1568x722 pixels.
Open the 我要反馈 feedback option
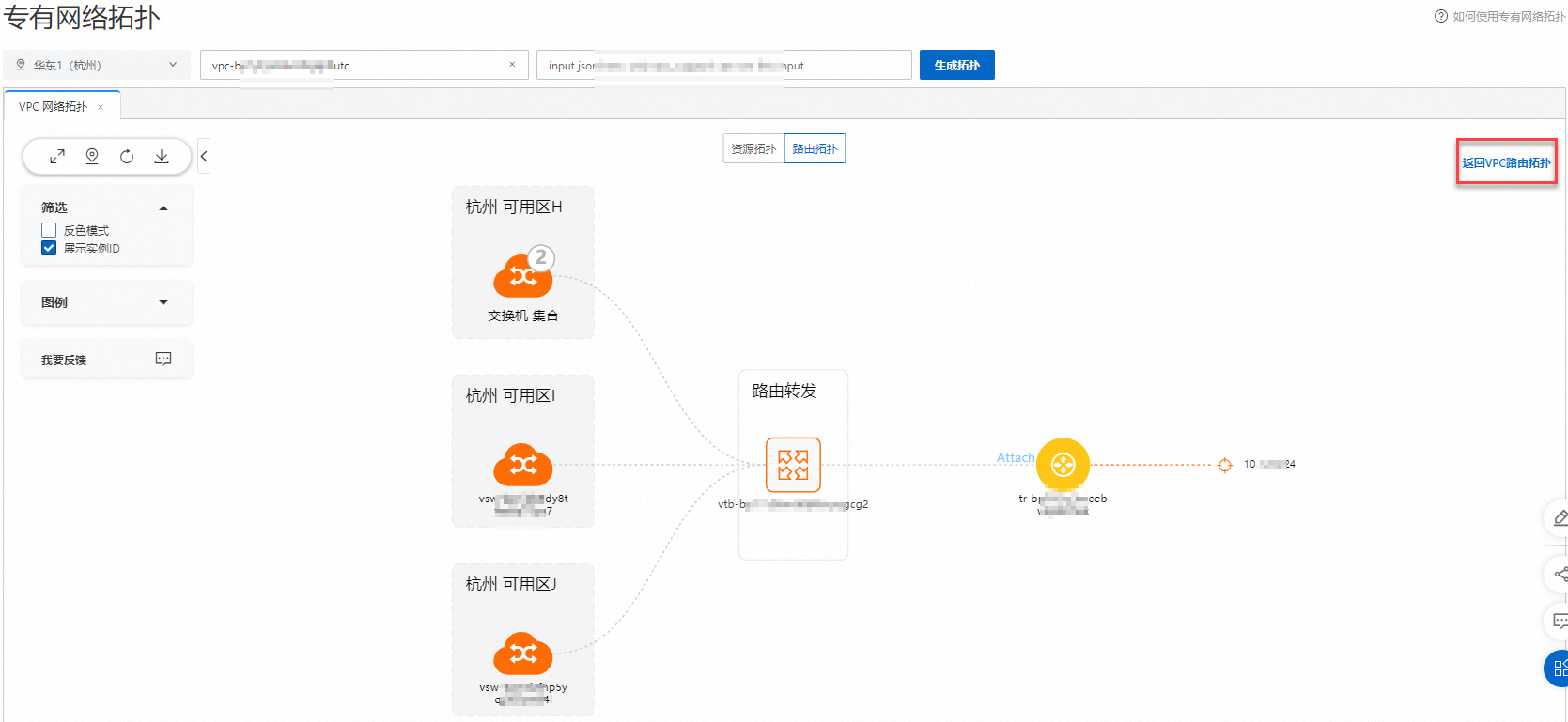[64, 360]
